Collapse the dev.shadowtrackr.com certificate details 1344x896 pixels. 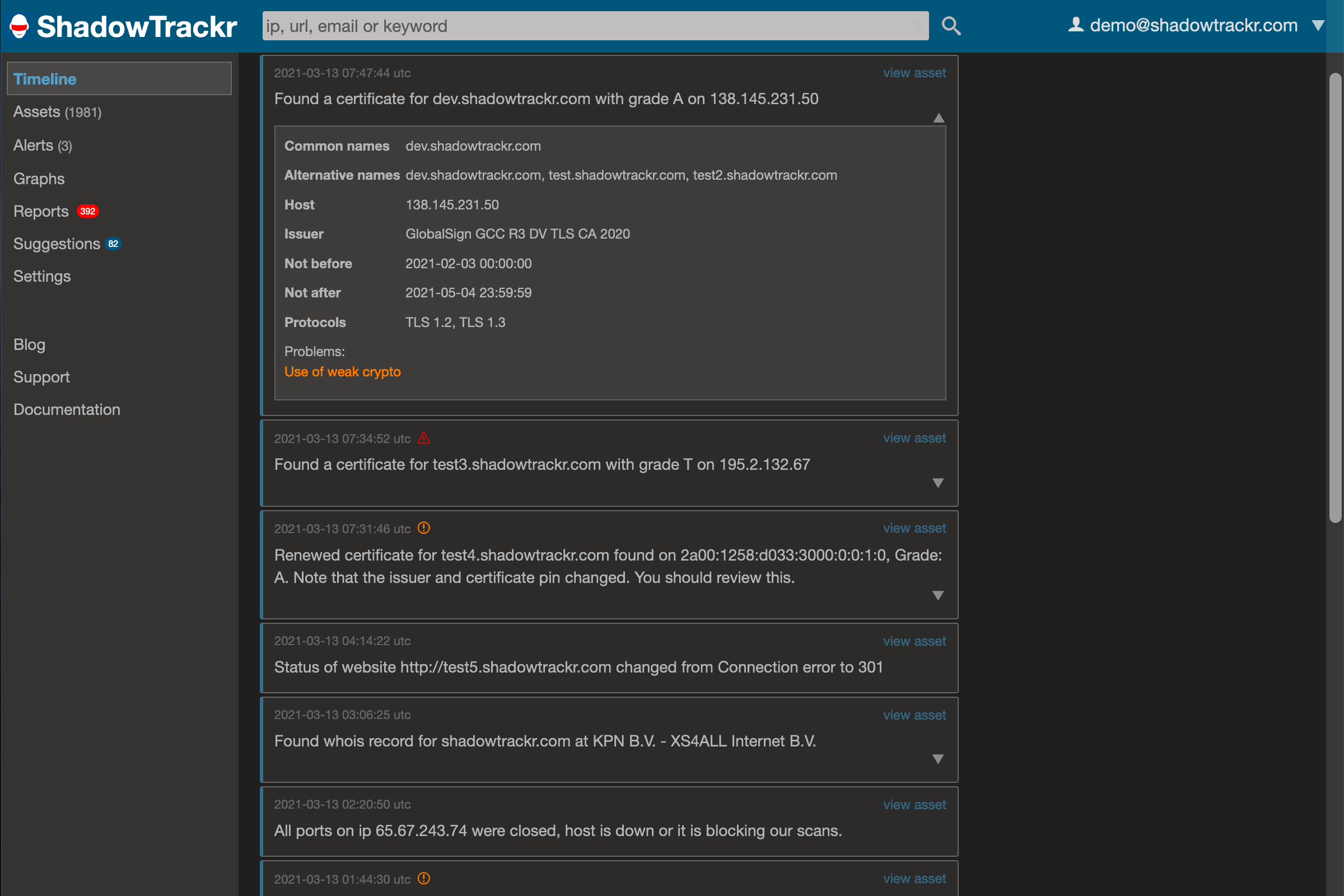click(939, 118)
